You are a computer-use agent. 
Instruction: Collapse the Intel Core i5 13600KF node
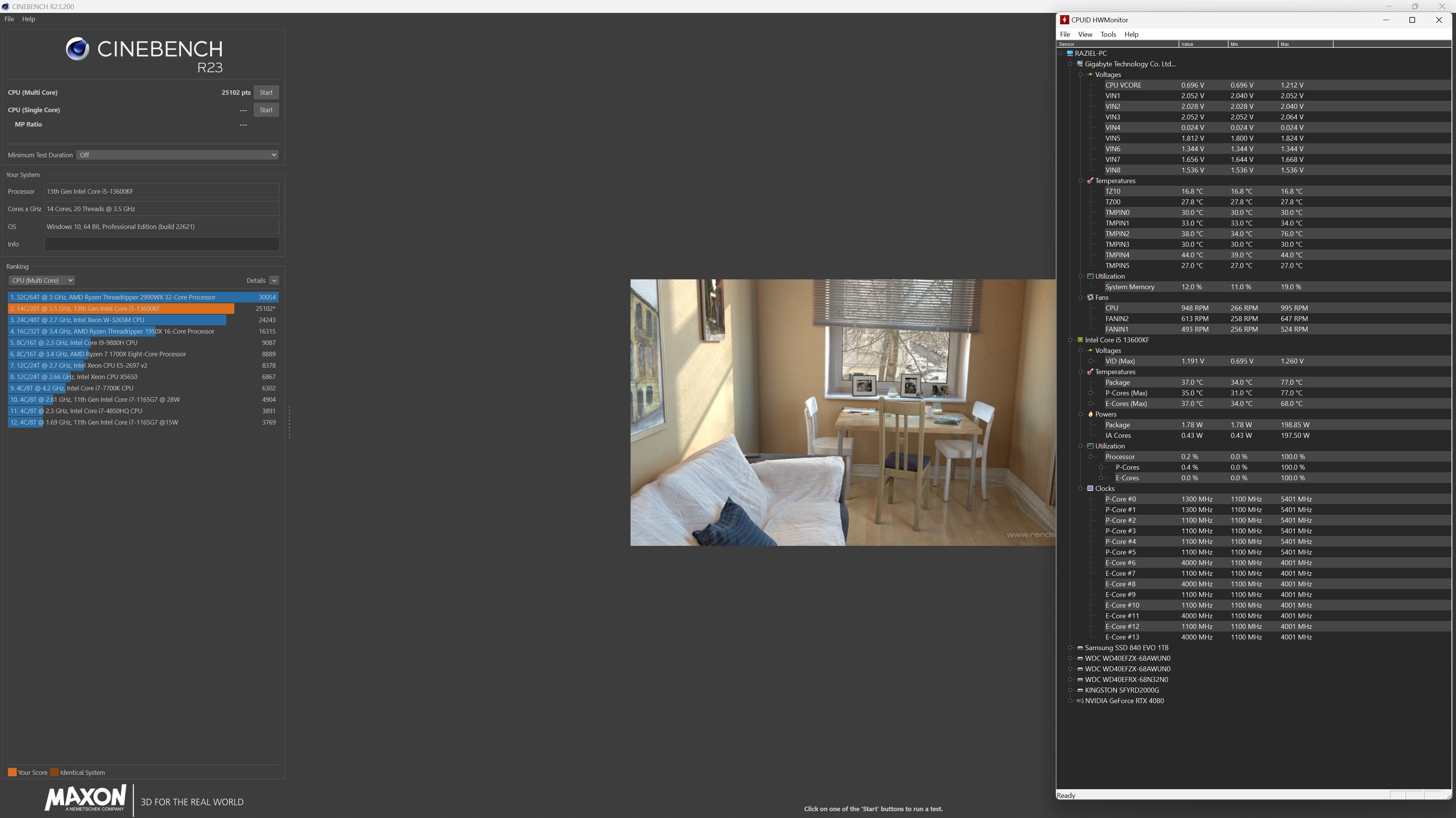1070,340
